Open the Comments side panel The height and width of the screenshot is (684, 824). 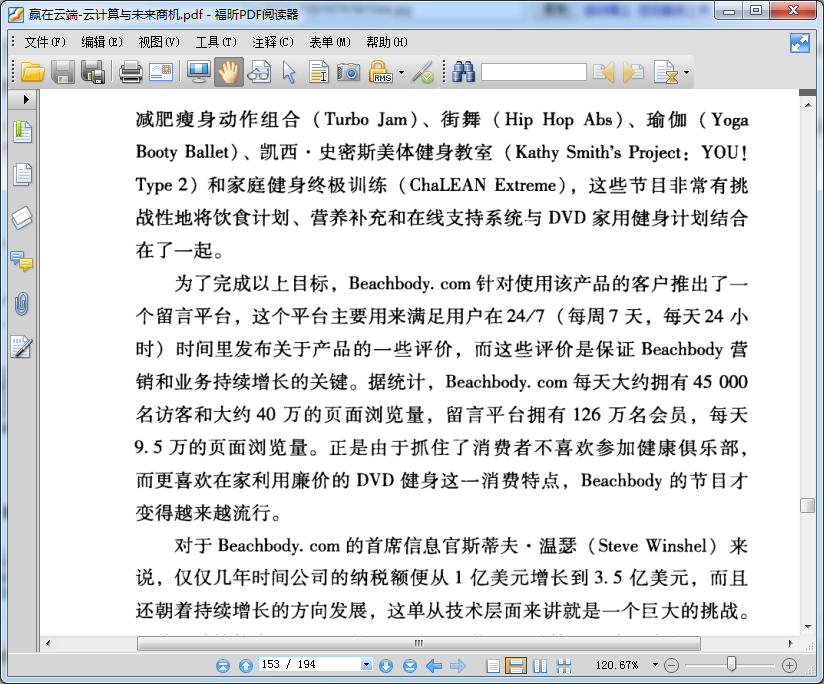coord(22,261)
